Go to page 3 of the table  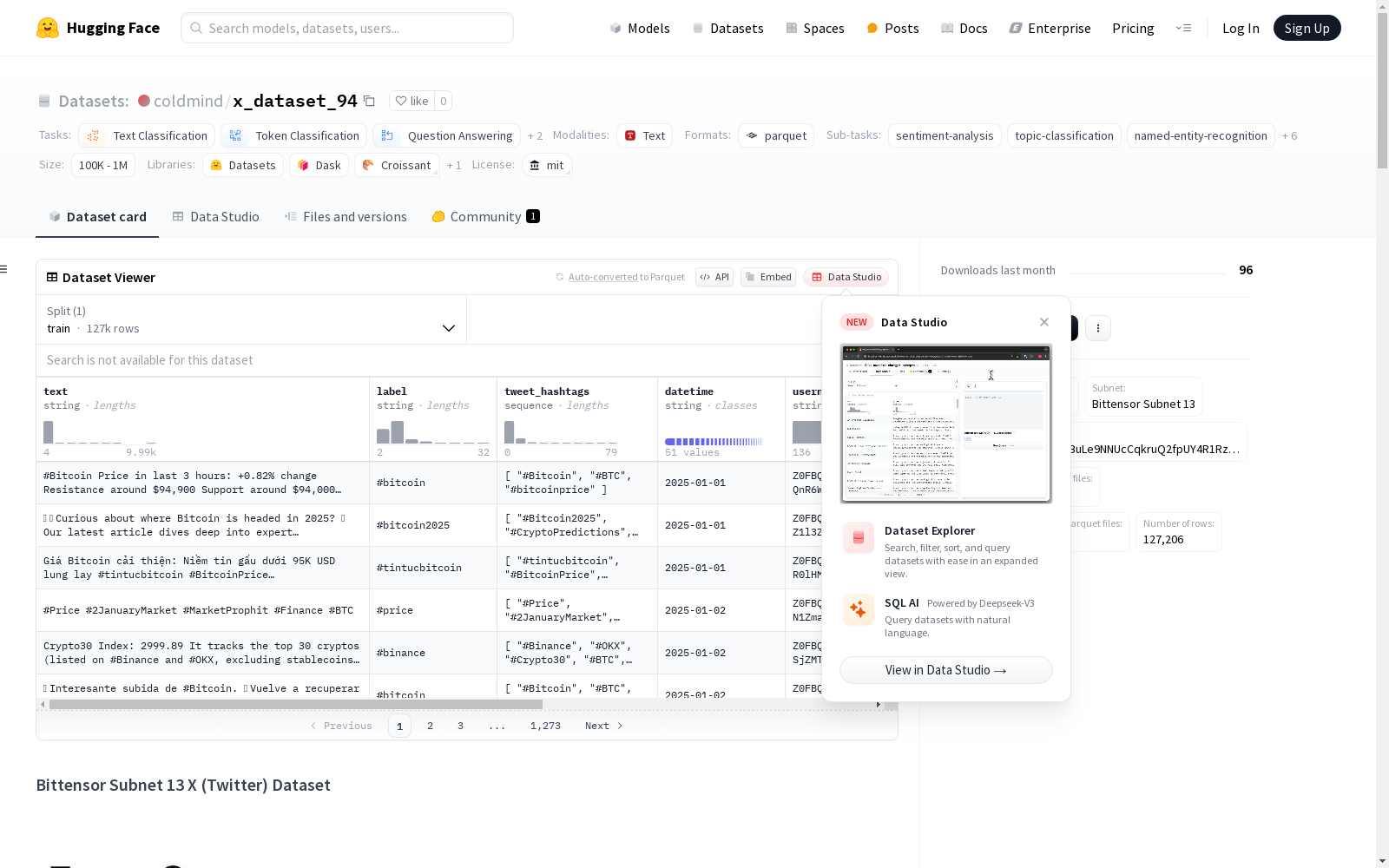tap(460, 726)
